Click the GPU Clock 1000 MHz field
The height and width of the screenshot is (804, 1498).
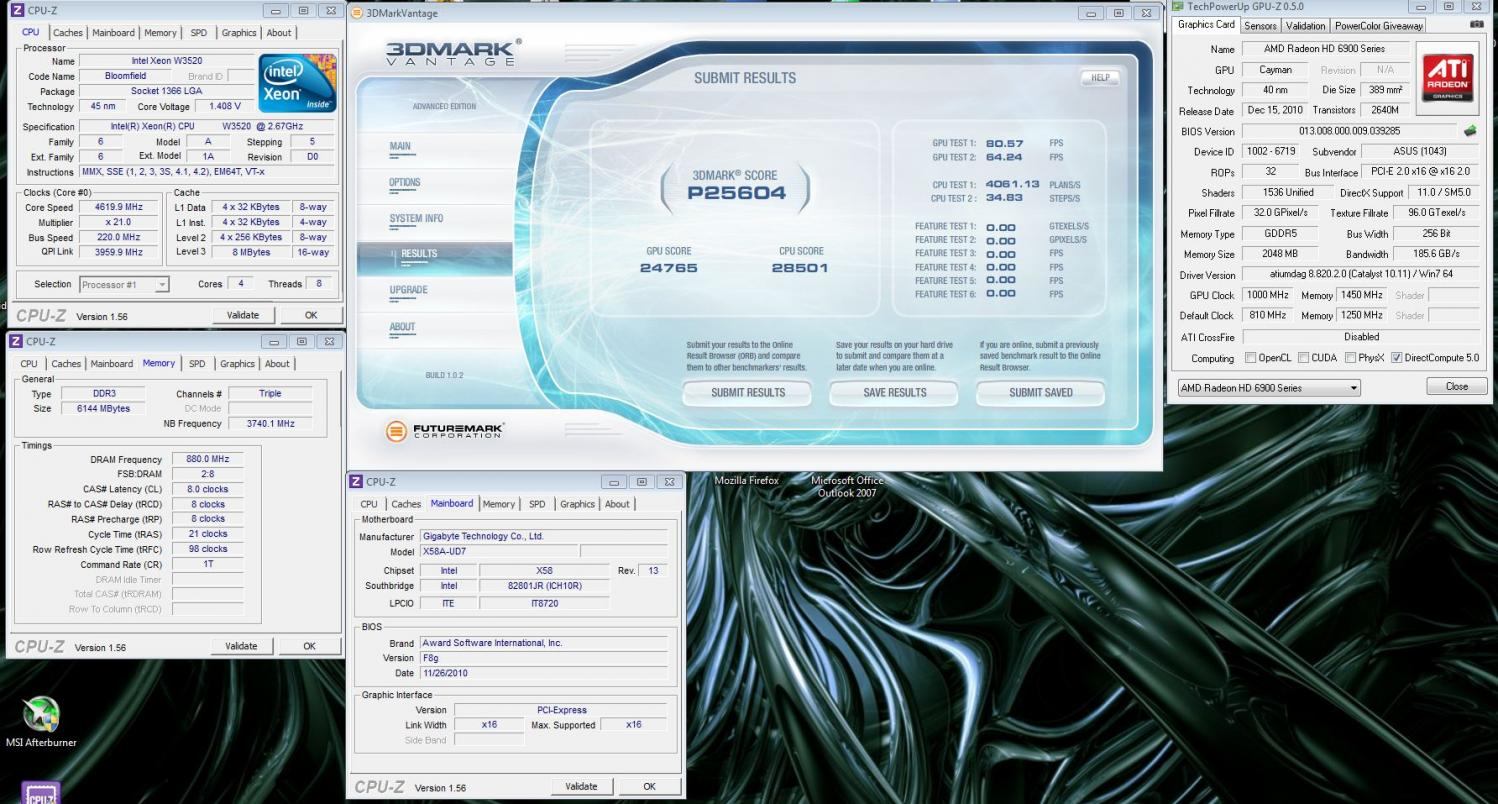[x=1266, y=295]
